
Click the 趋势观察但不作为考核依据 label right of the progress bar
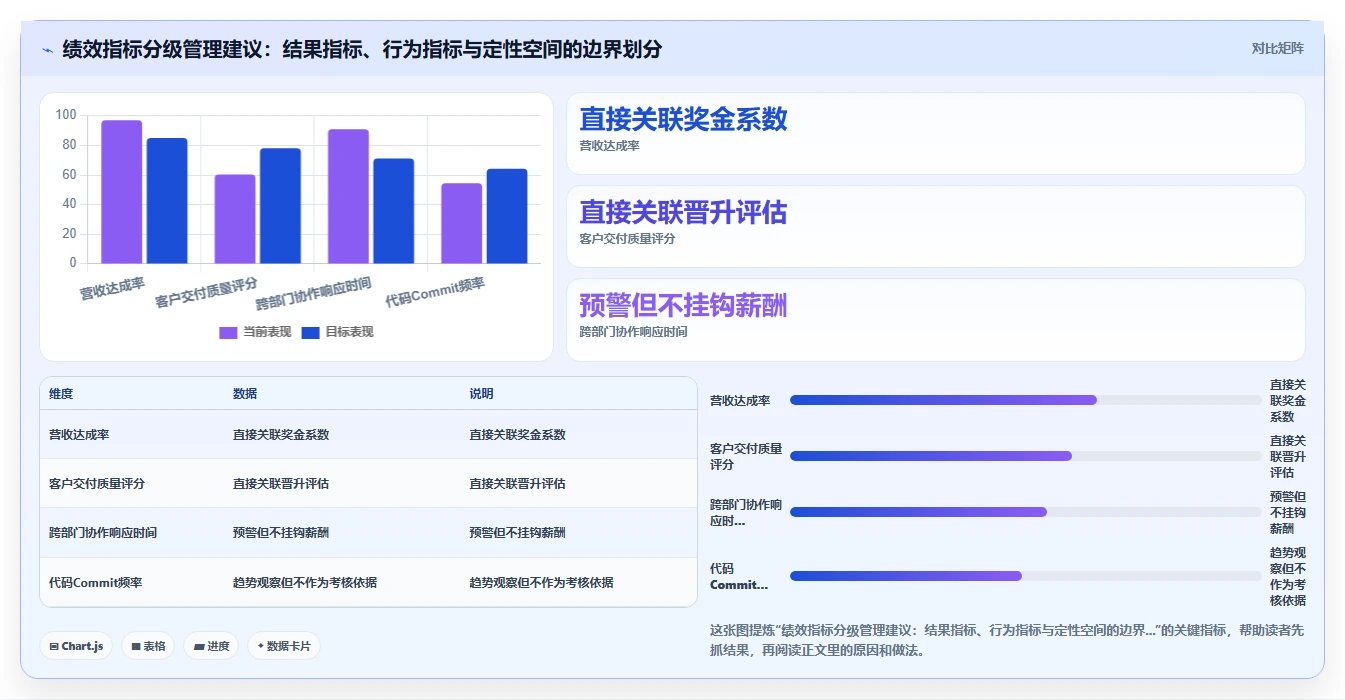pyautogui.click(x=1288, y=577)
